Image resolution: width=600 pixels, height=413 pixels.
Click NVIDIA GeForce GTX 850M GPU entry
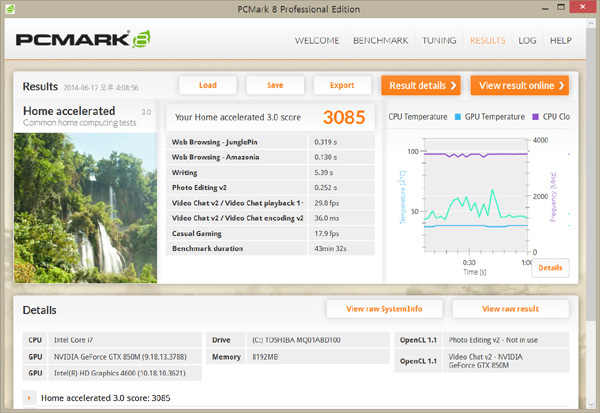(x=125, y=357)
